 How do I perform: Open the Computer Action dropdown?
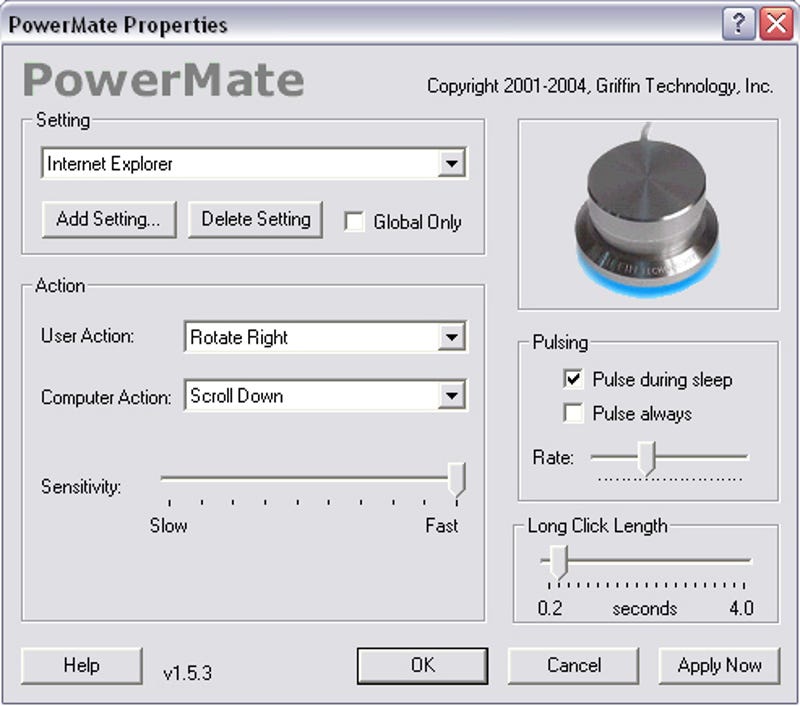click(x=325, y=395)
